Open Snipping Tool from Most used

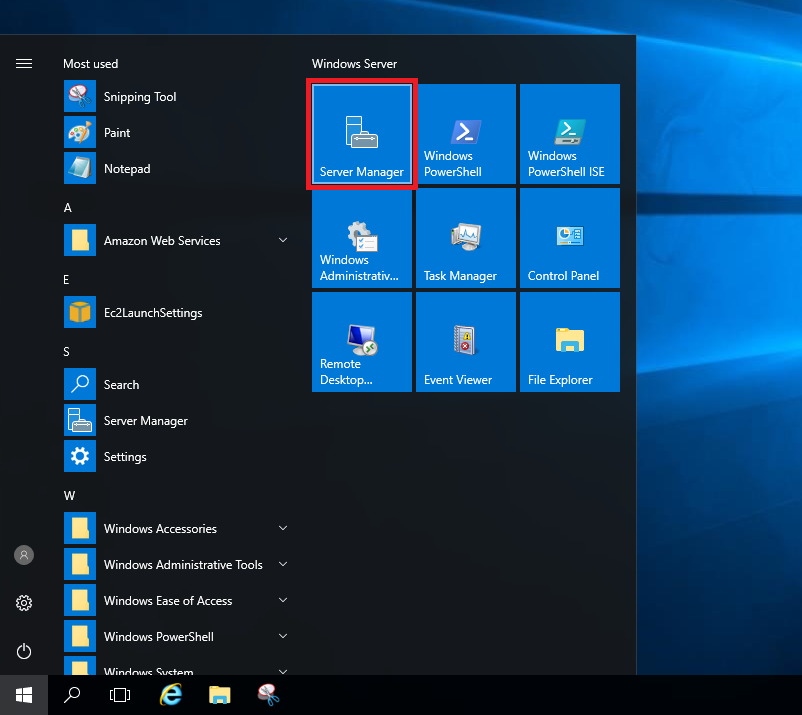(176, 96)
